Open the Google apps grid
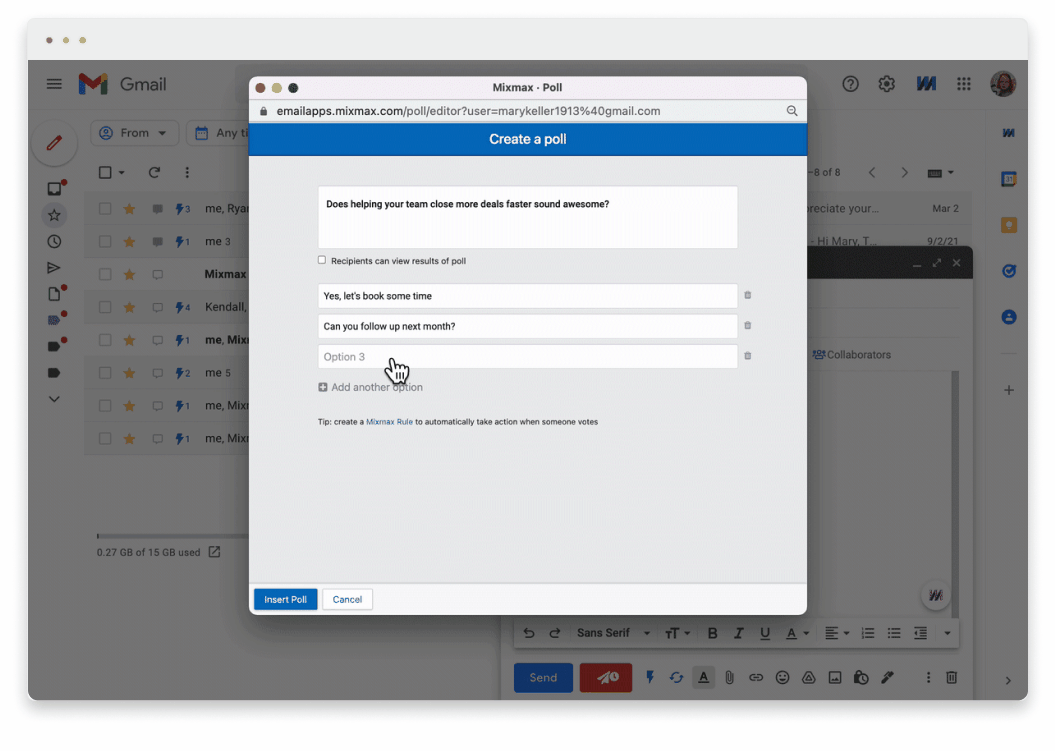 (x=964, y=84)
